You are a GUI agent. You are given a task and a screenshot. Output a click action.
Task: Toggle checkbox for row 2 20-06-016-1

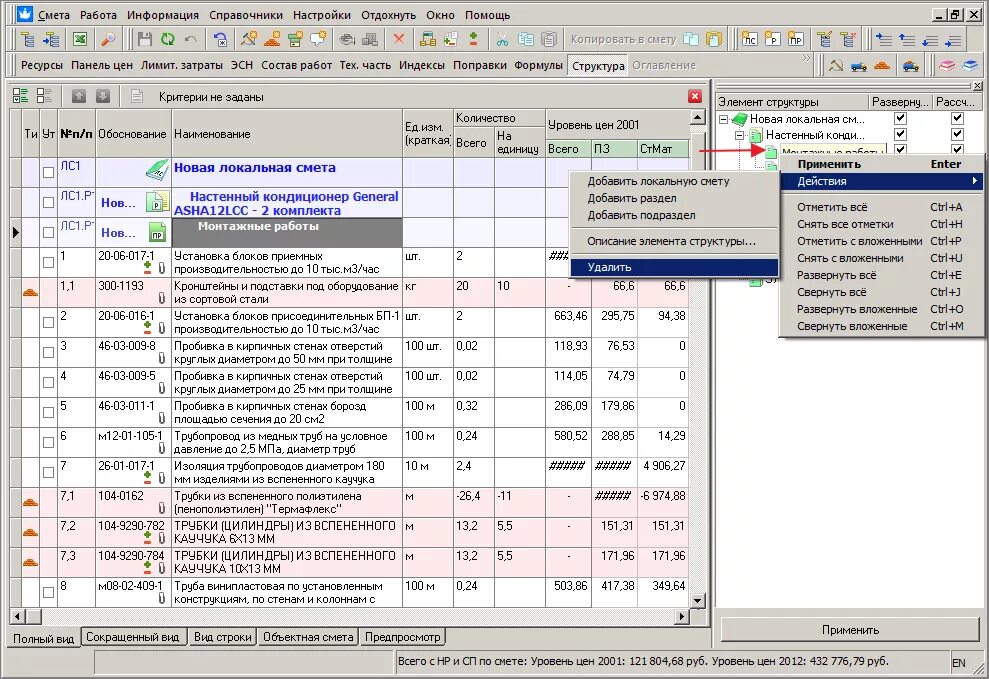(x=49, y=322)
